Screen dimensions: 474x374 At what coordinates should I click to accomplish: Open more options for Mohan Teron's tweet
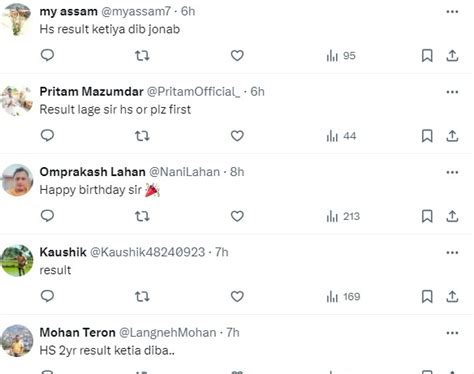click(452, 333)
